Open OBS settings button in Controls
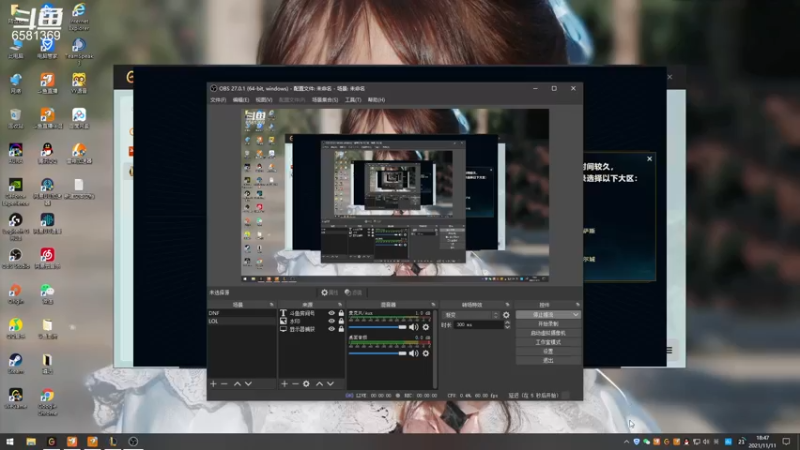The width and height of the screenshot is (800, 450). [548, 352]
